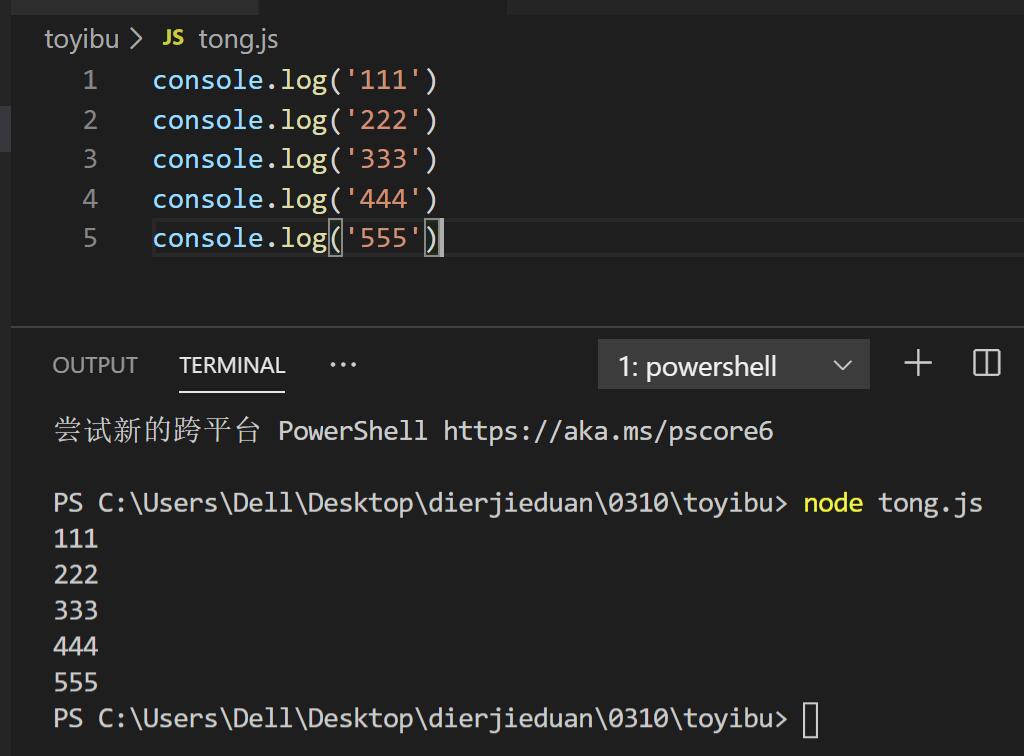Click the terminal output line 555
The width and height of the screenshot is (1024, 756).
[76, 683]
